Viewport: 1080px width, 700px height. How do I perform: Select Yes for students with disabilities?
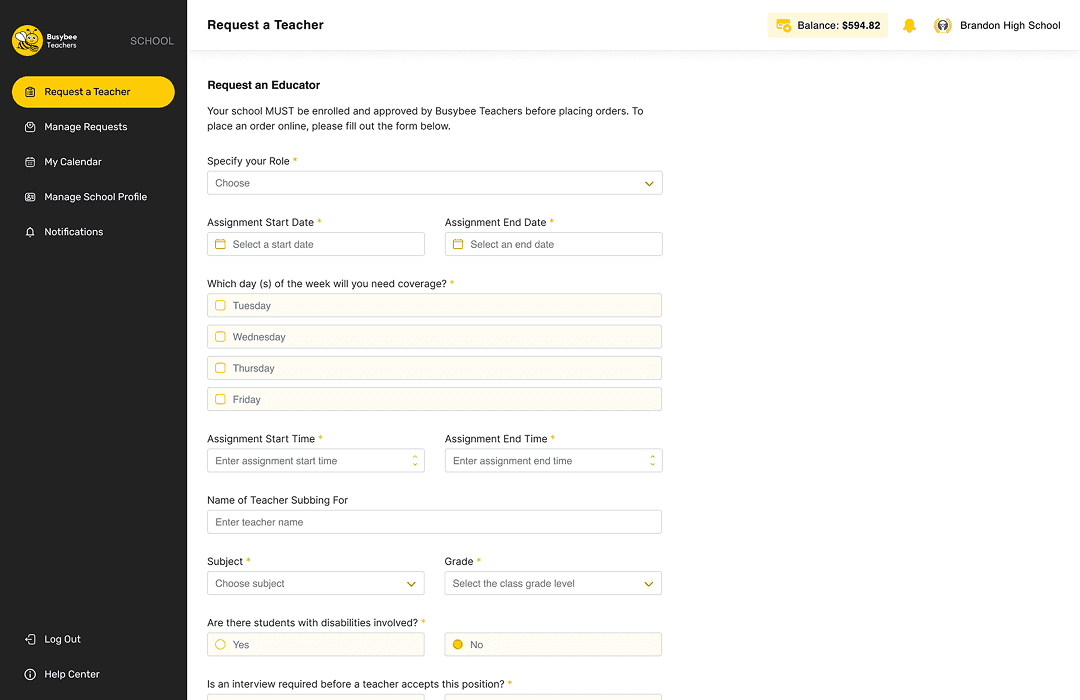pos(221,644)
